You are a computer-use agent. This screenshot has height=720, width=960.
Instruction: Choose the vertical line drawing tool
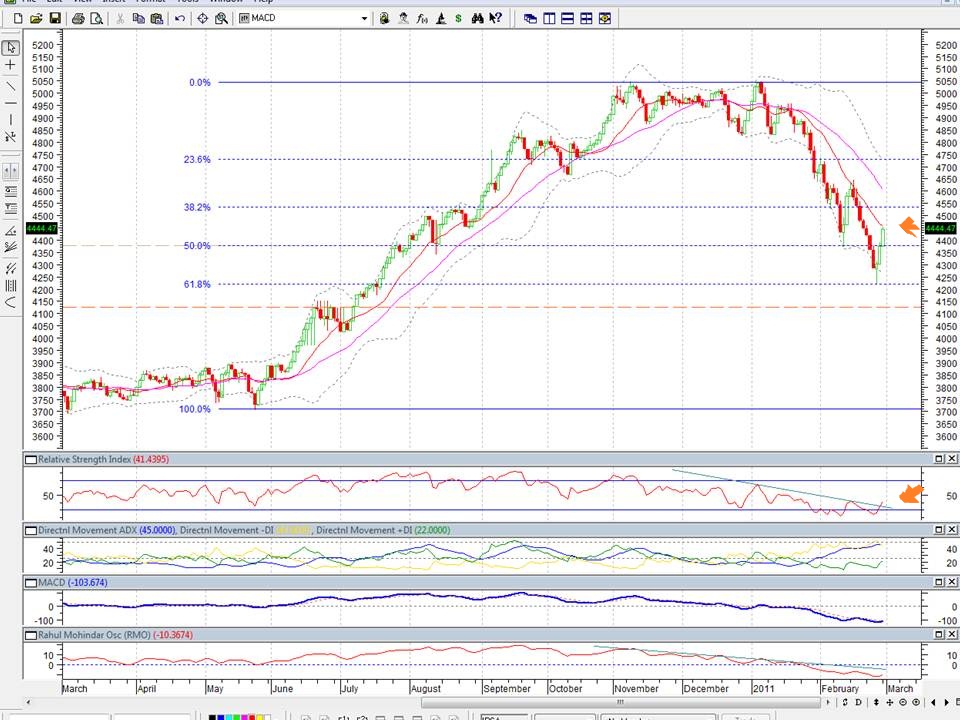coord(10,120)
